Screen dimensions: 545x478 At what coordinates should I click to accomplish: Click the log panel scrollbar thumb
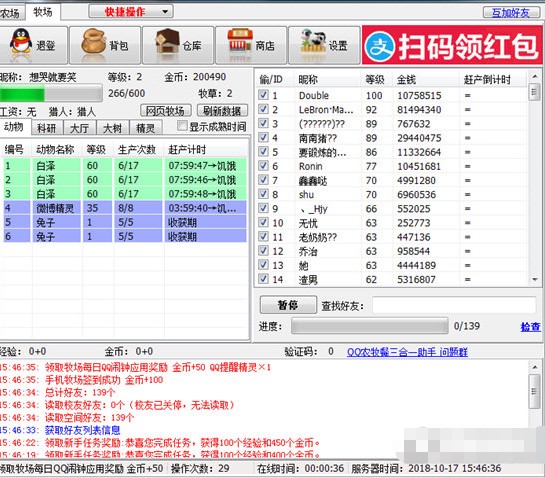534,391
